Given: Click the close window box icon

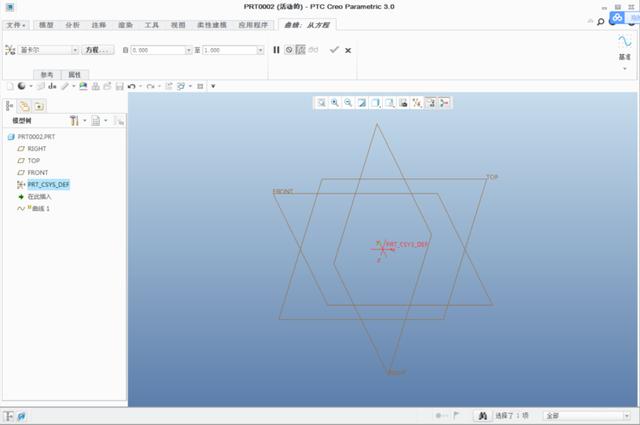Looking at the screenshot, I should pos(200,86).
